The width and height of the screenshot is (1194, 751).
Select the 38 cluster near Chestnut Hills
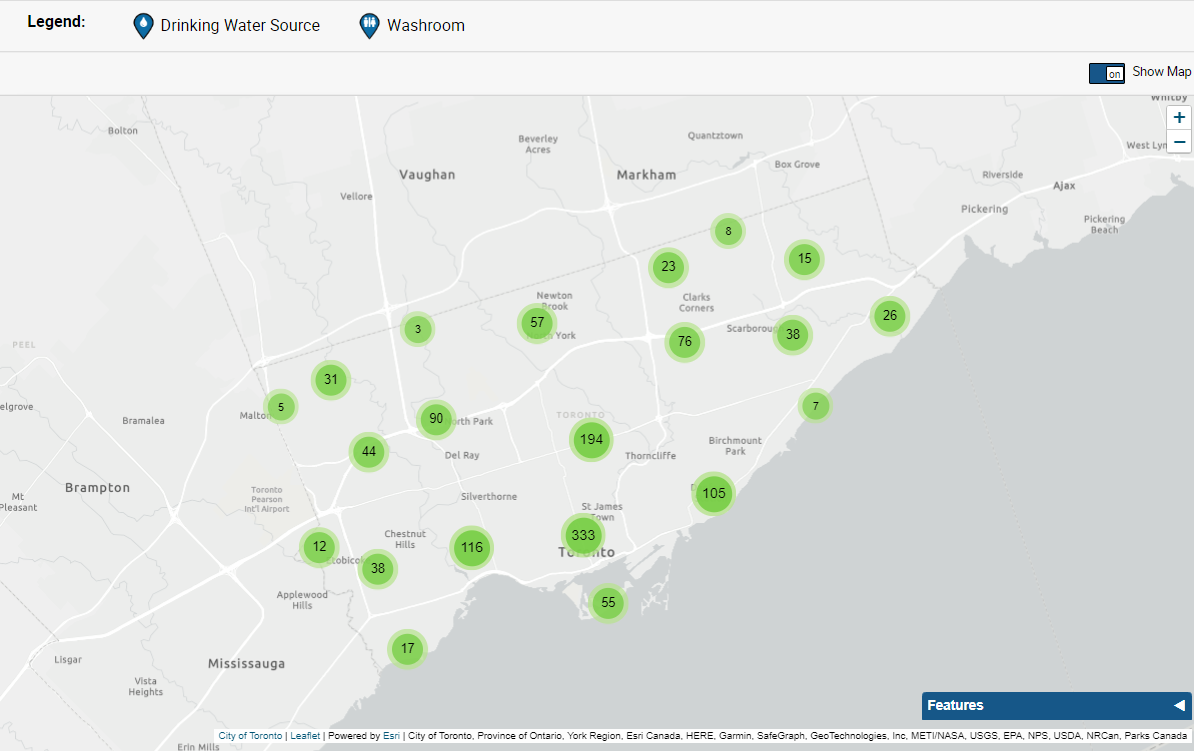click(x=378, y=568)
